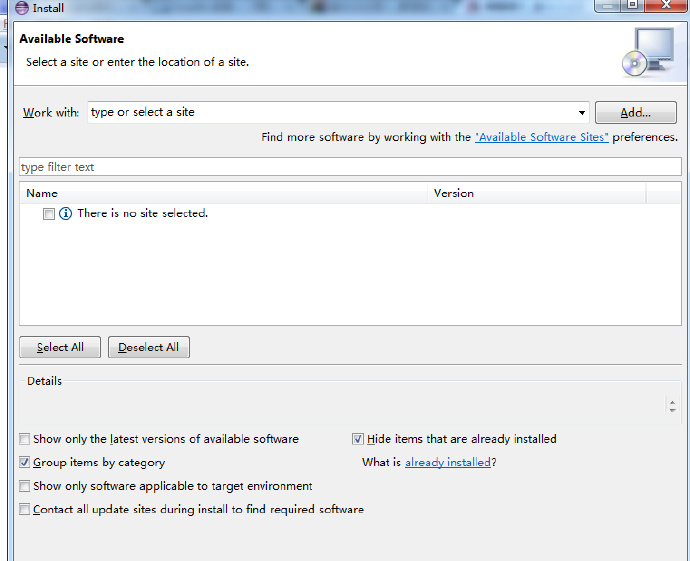
Task: Open the 'Work with' site dropdown arrow
Action: [582, 113]
